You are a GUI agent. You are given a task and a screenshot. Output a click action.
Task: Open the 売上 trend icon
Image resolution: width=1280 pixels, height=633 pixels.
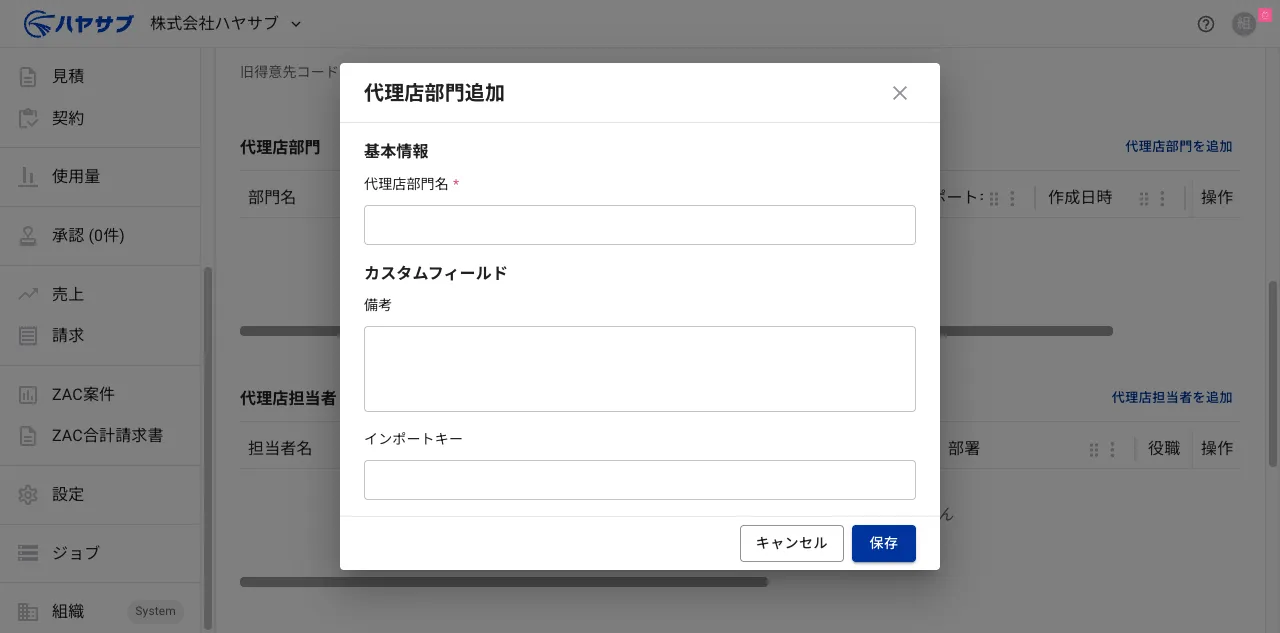point(28,294)
